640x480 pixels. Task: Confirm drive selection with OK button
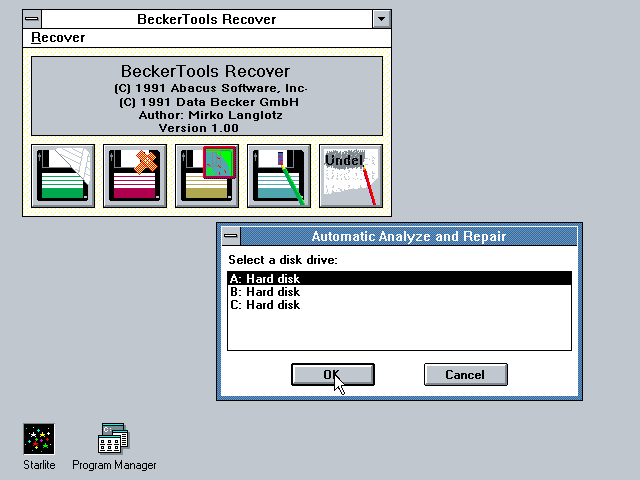333,374
